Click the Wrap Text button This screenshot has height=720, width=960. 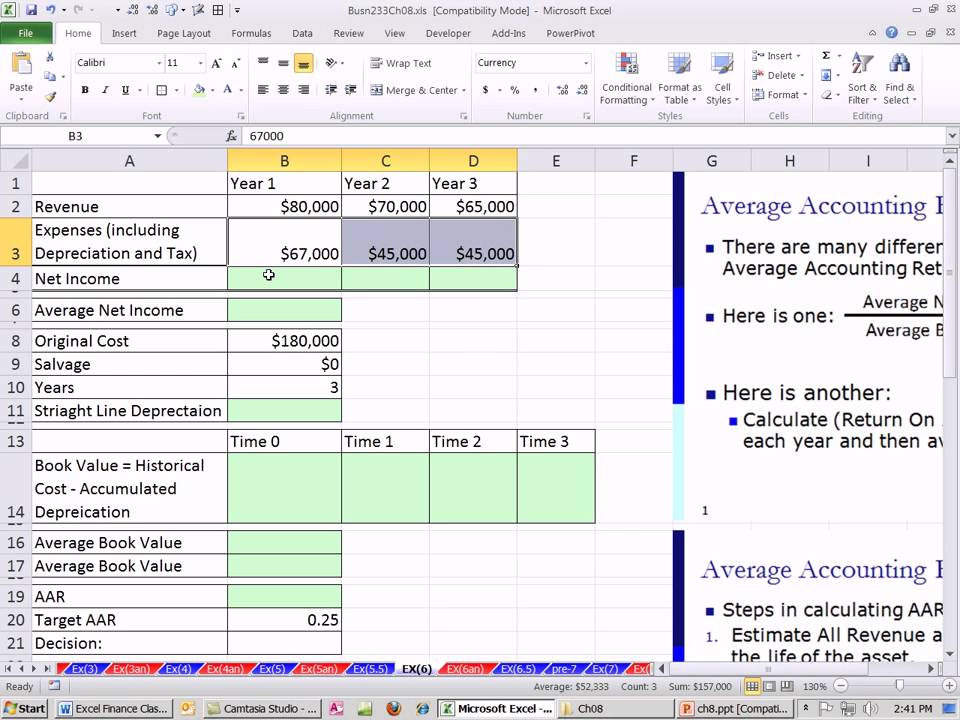point(401,63)
